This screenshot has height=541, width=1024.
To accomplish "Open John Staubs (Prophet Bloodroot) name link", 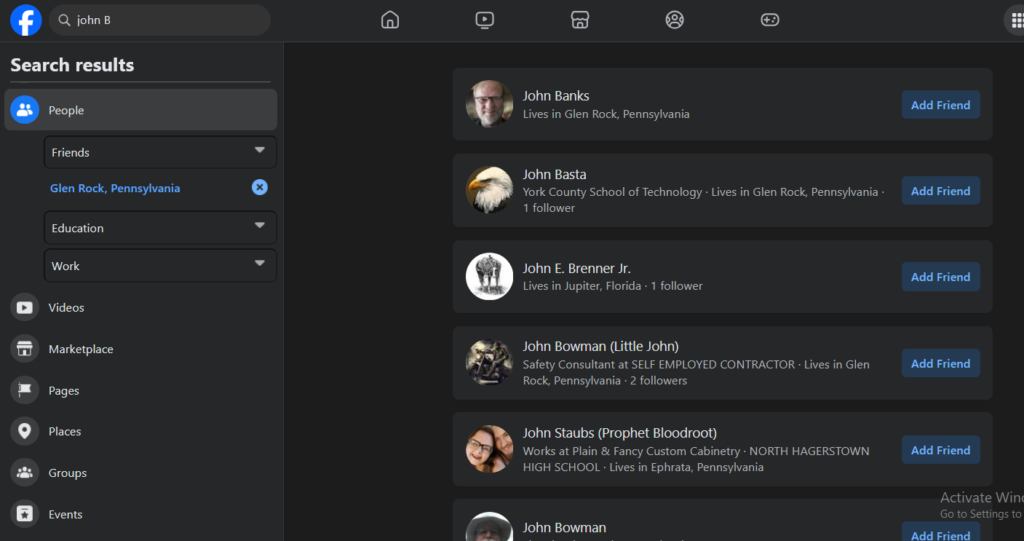I will click(620, 433).
